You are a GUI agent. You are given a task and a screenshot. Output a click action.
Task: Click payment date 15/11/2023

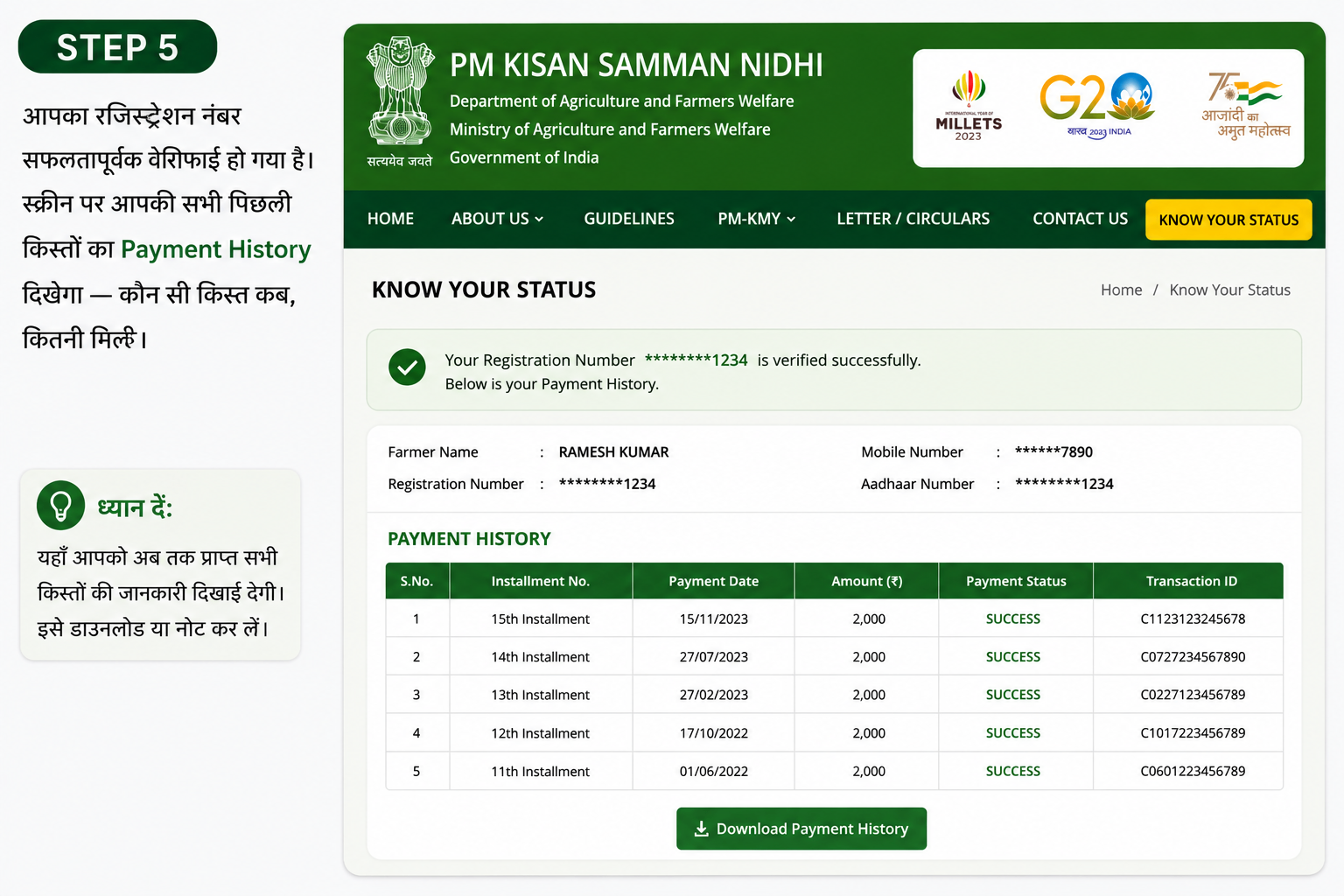tap(714, 619)
